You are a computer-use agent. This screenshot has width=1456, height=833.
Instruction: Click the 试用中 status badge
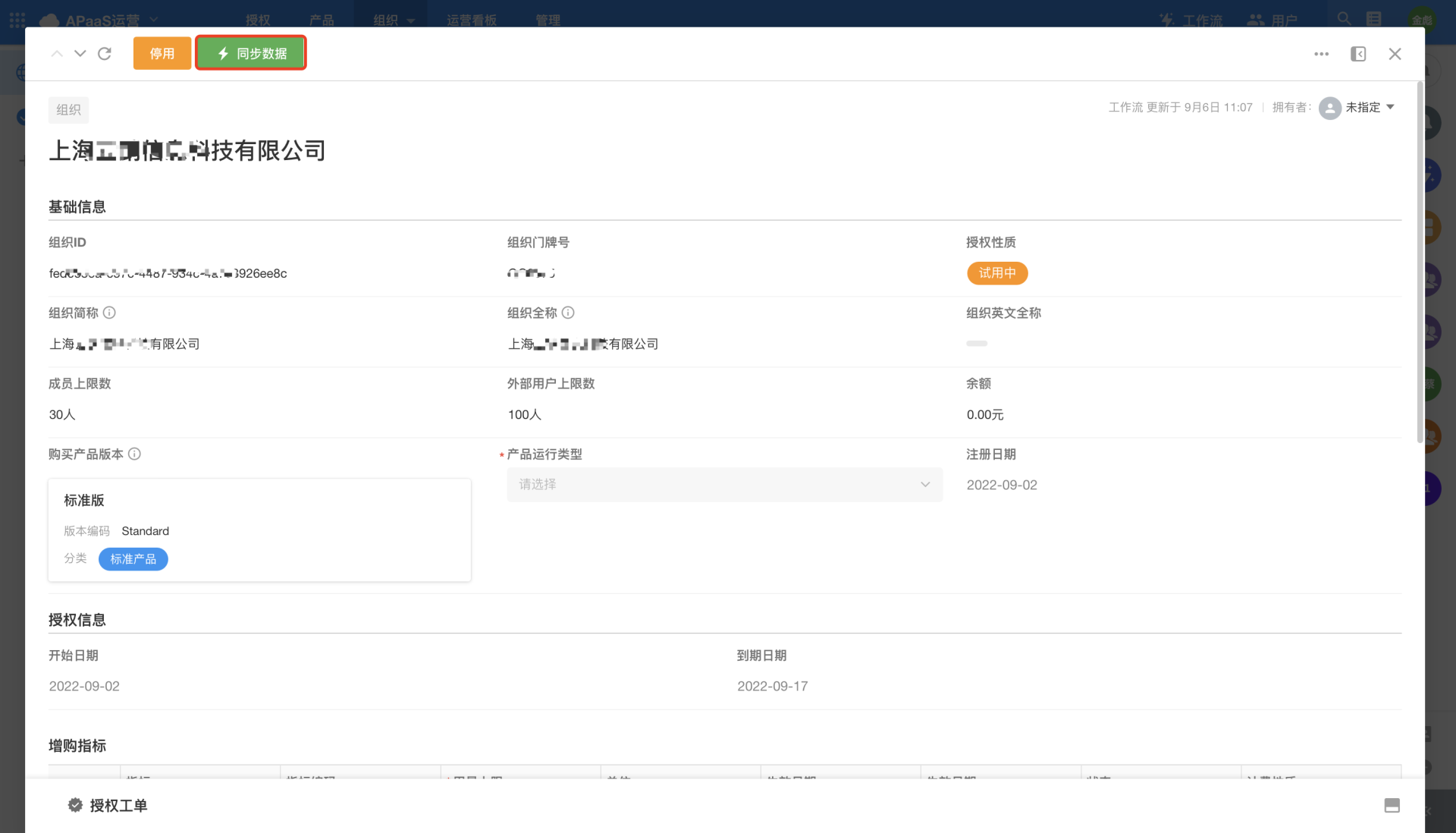coord(996,273)
